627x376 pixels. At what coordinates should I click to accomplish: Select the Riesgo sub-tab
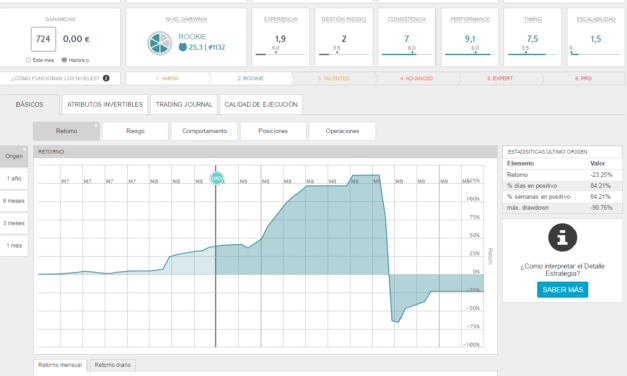click(x=135, y=131)
